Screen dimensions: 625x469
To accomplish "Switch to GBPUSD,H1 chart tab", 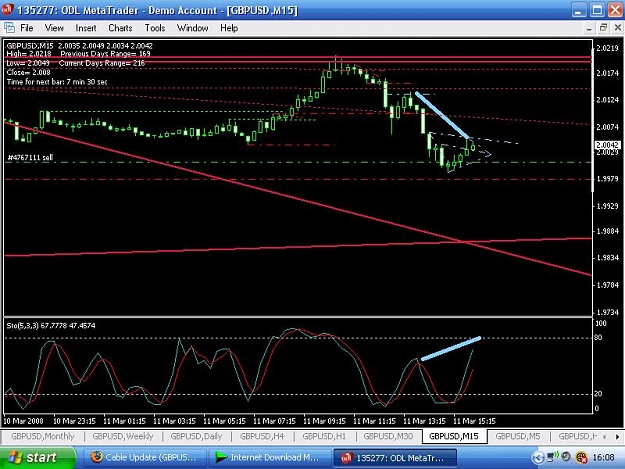I will point(324,436).
